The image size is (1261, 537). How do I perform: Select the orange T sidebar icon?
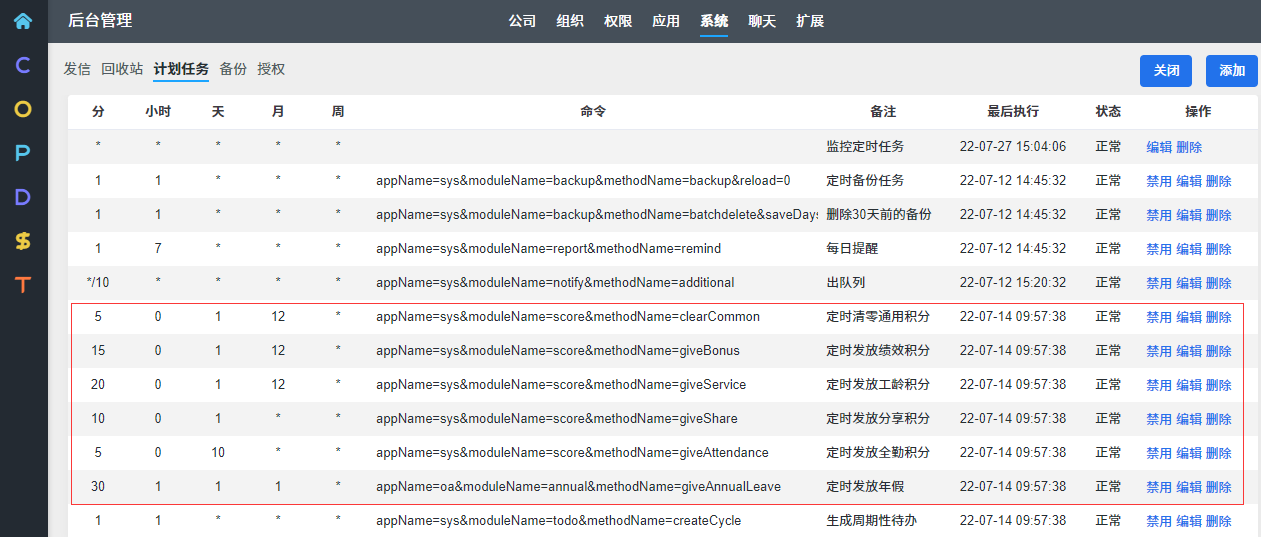(22, 285)
